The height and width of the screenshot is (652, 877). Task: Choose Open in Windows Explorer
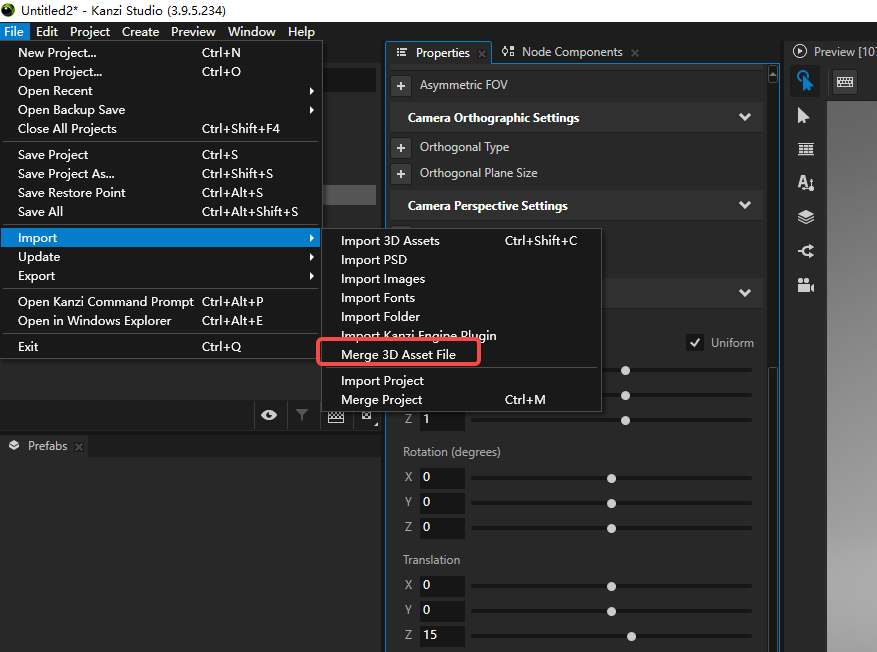(x=161, y=320)
